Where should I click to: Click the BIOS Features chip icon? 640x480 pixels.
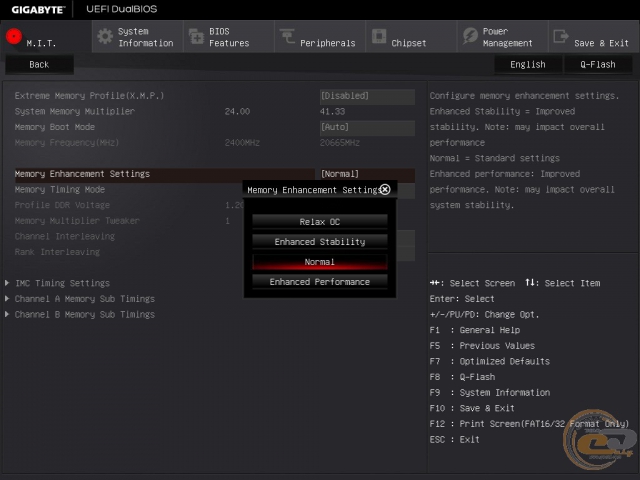196,37
